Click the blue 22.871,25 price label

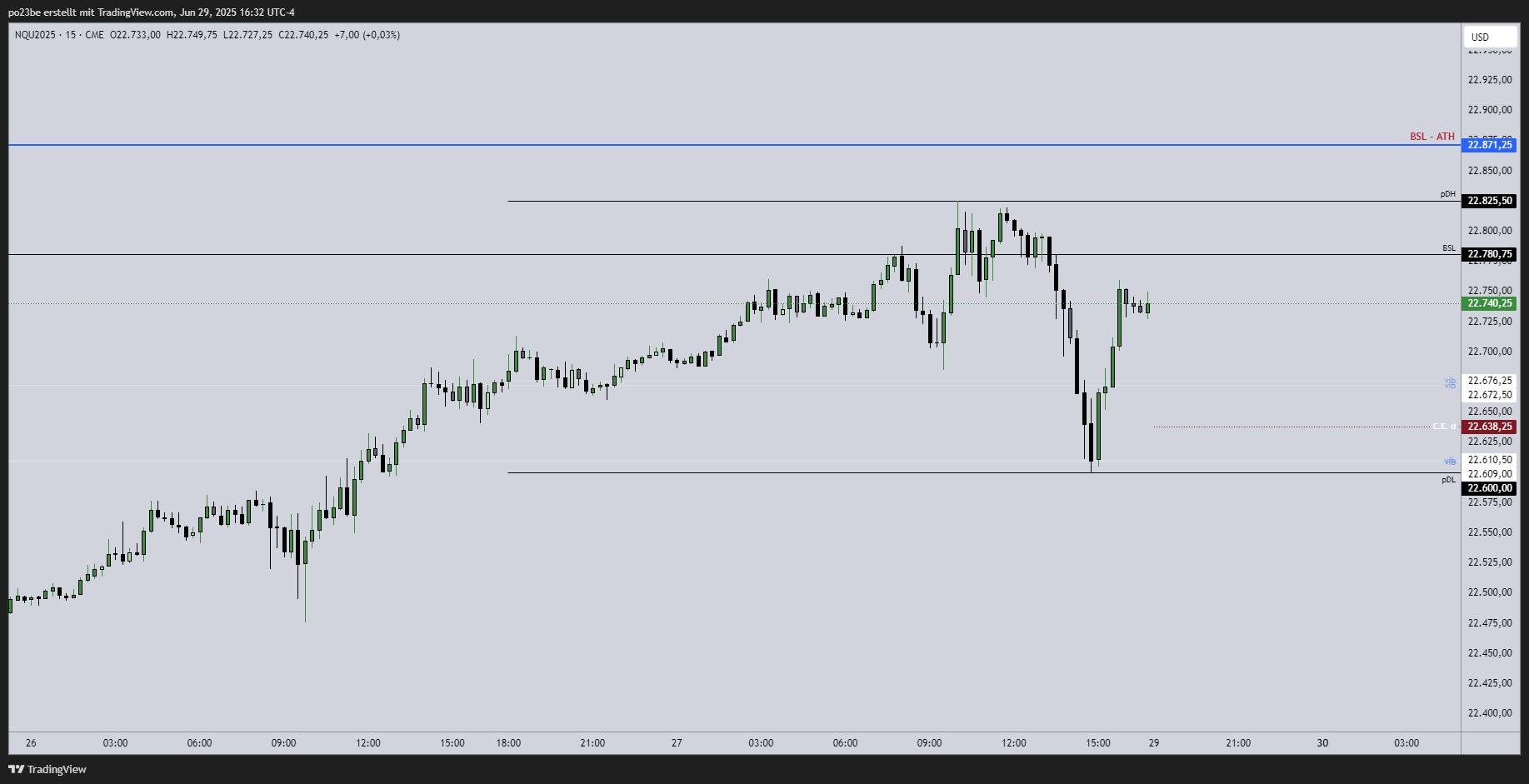(x=1490, y=145)
